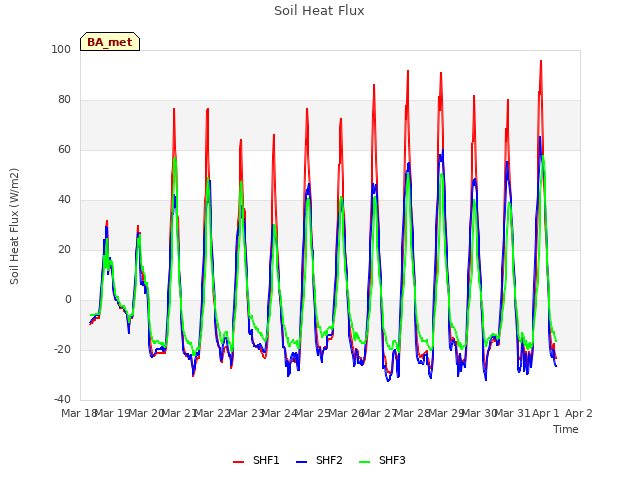Click the 60 y-axis tick label

[64, 149]
